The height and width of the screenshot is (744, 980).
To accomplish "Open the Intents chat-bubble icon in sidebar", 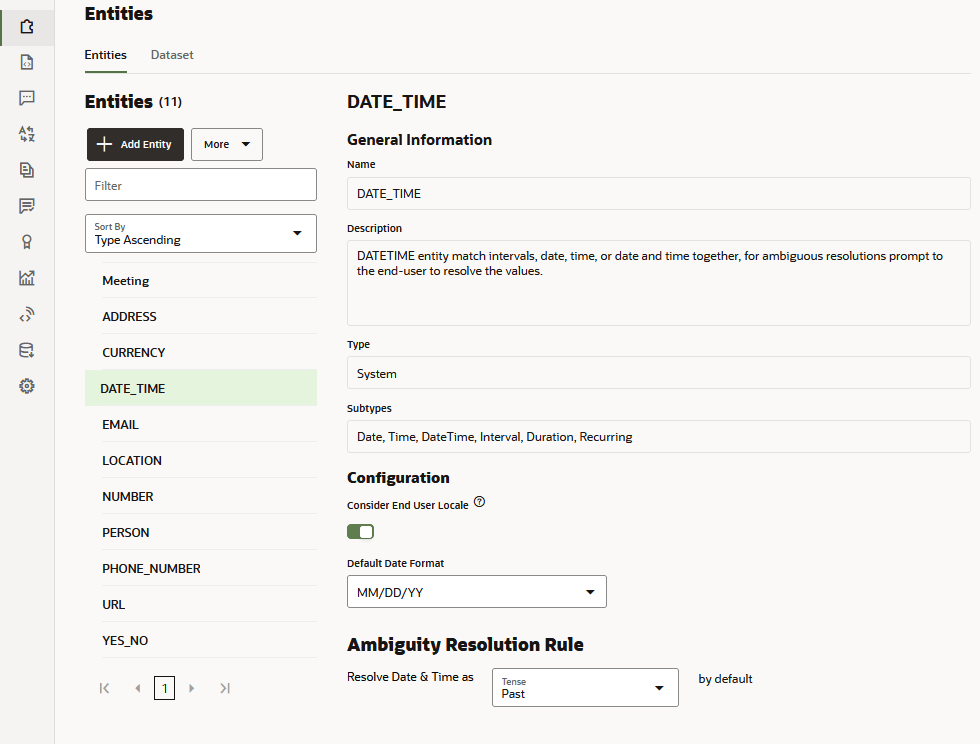I will pos(27,97).
